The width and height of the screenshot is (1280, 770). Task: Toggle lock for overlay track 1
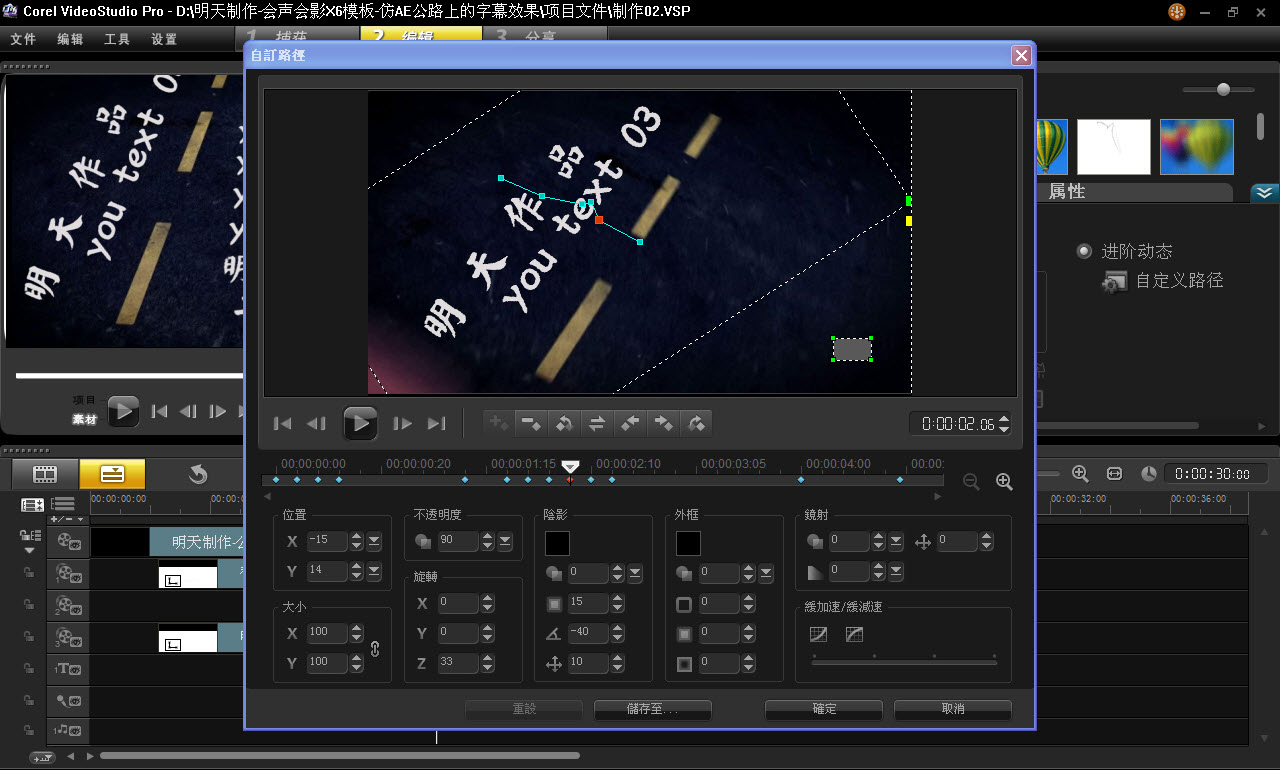(29, 572)
